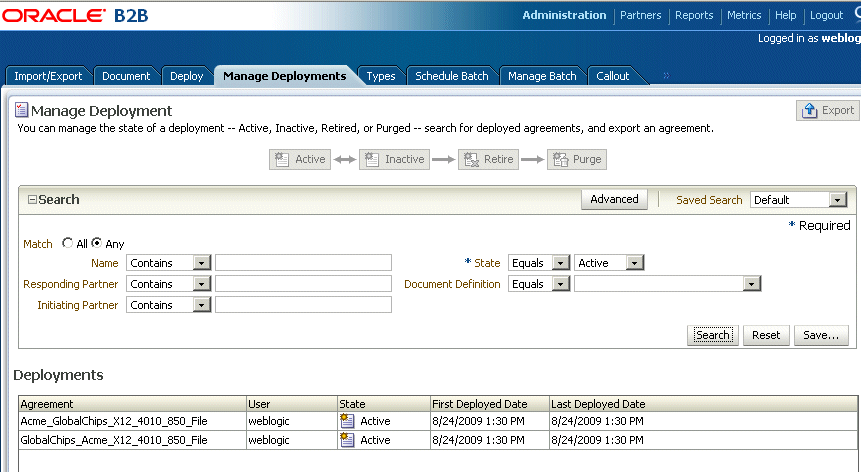The image size is (861, 472).
Task: Switch to the Import/Export tab
Action: 48,76
